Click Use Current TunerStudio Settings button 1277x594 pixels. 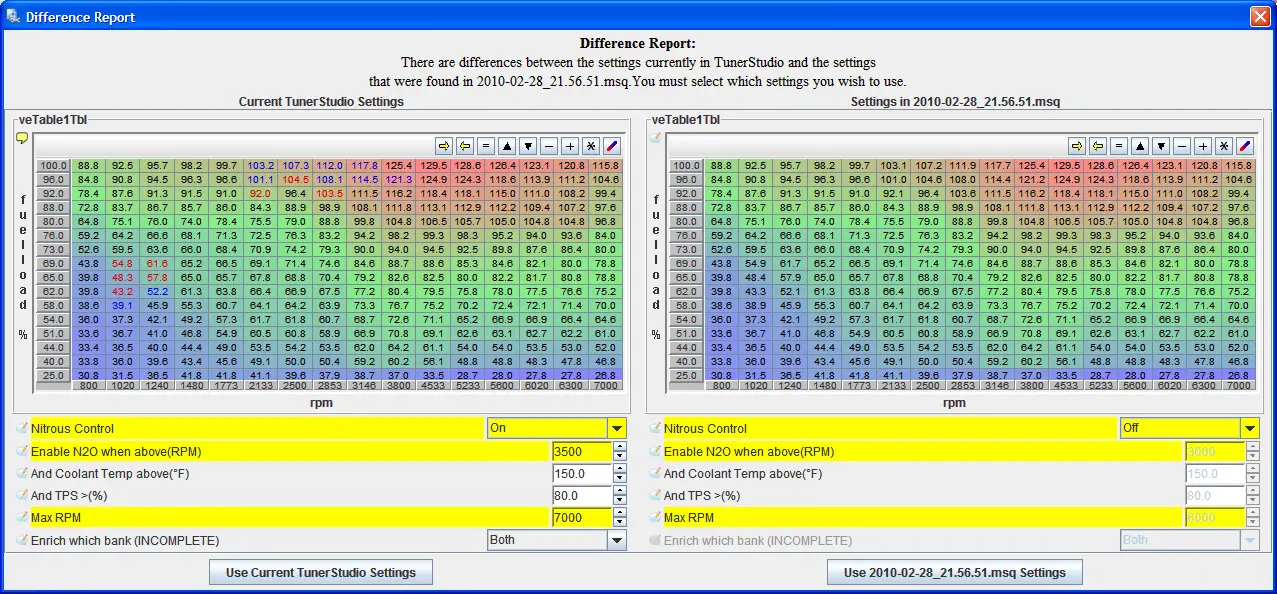(320, 573)
